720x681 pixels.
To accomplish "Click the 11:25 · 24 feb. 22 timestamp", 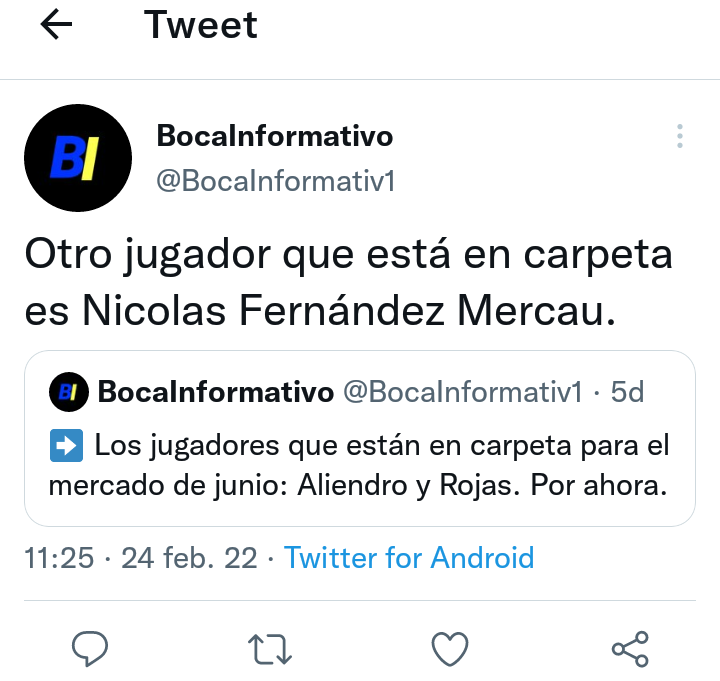I will point(141,557).
